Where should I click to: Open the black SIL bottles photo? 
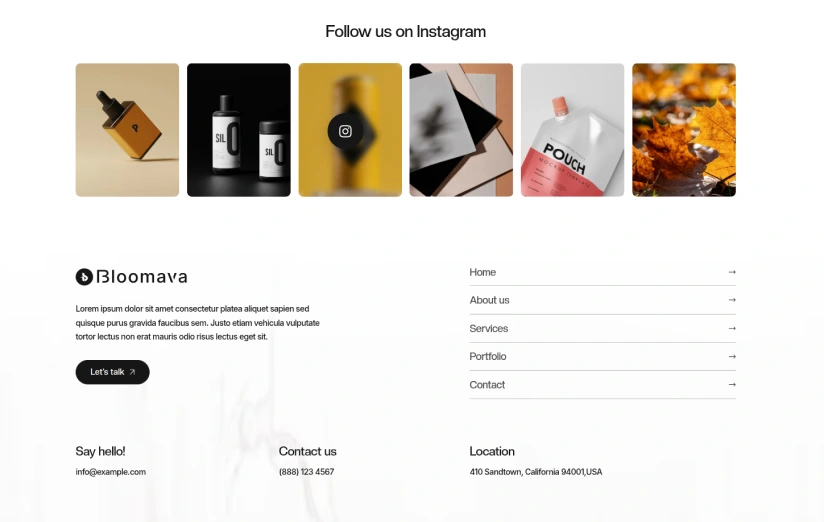(x=239, y=130)
